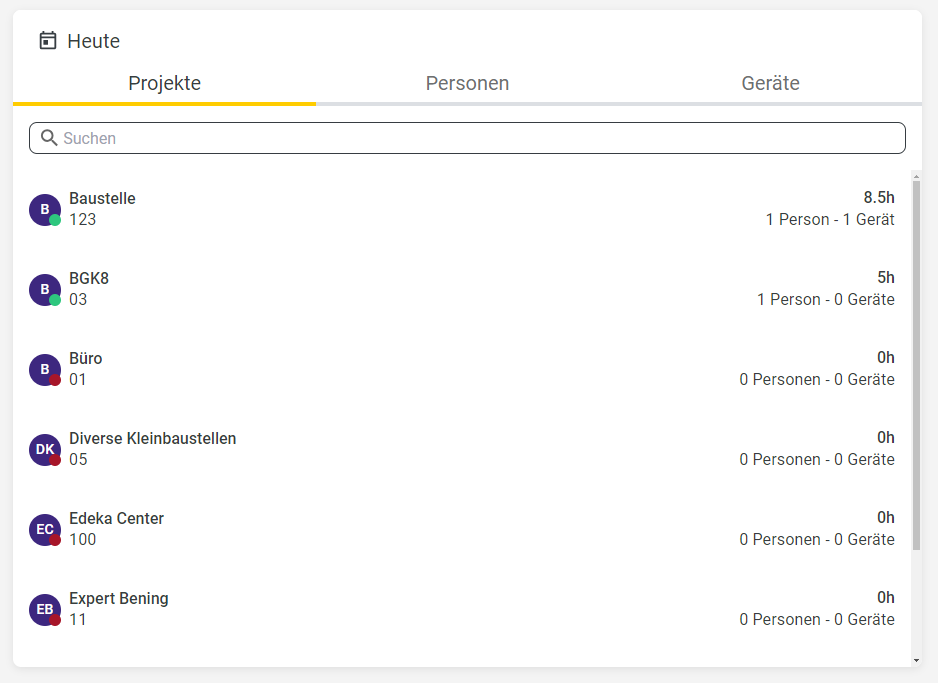The image size is (938, 683).
Task: Click the 5h summary for BGK8
Action: point(886,278)
